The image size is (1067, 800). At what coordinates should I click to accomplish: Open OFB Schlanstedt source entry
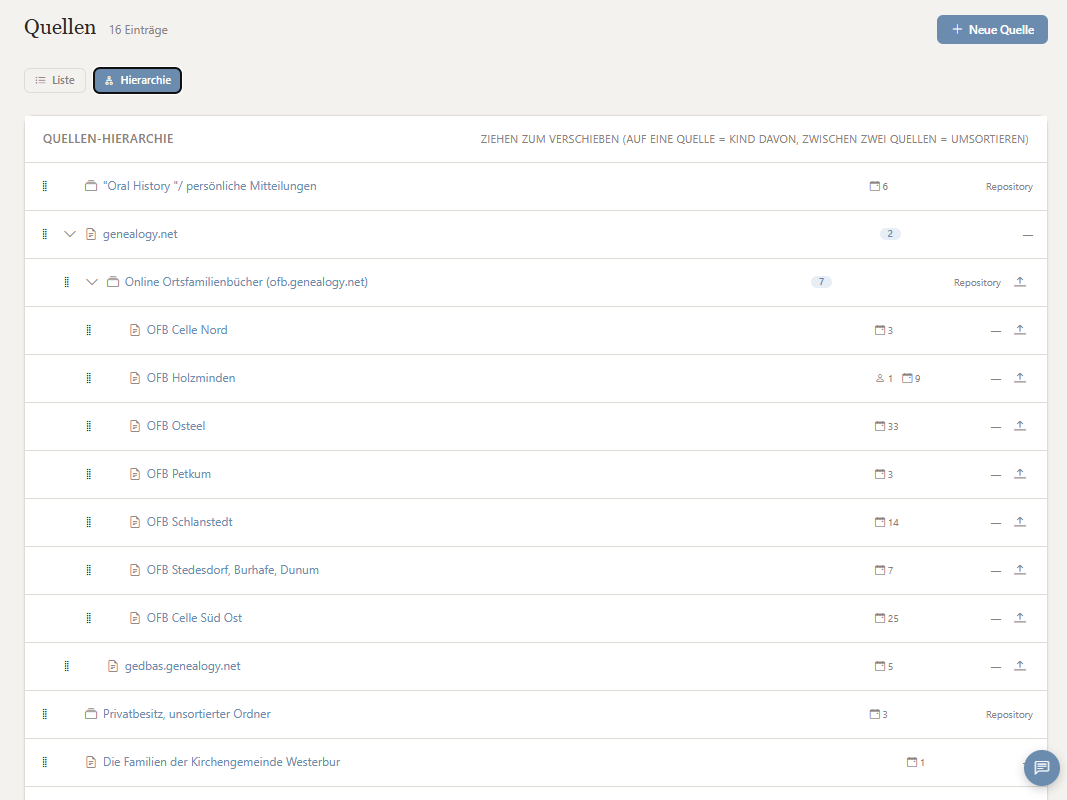pos(190,522)
